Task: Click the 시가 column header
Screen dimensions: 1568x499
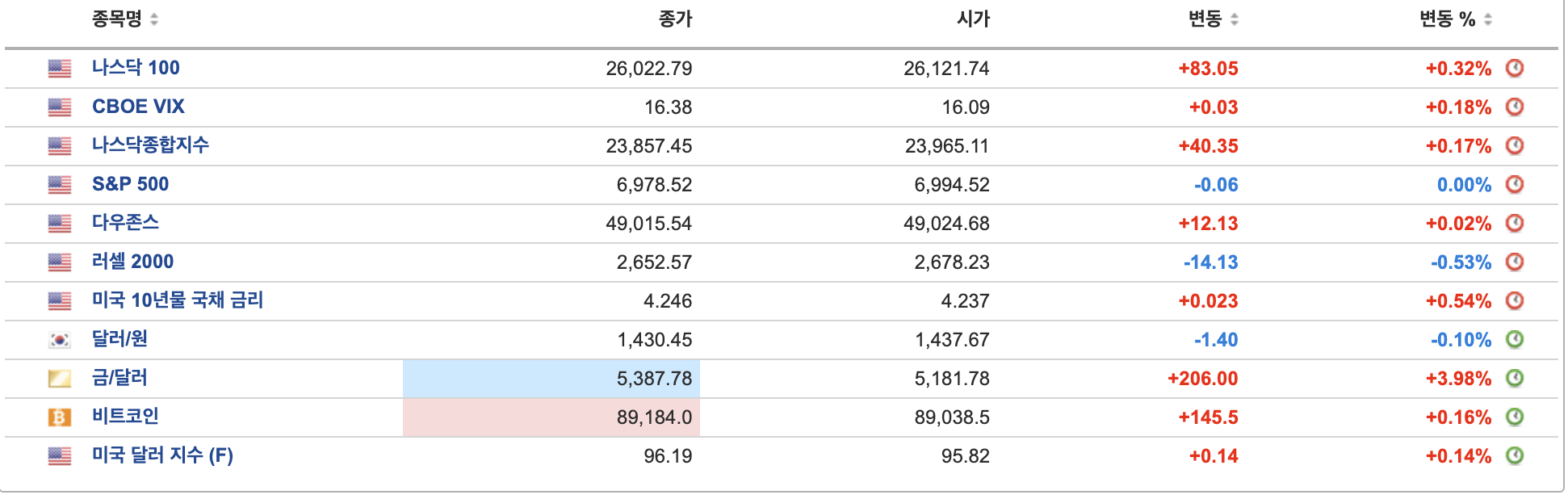Action: click(x=973, y=19)
